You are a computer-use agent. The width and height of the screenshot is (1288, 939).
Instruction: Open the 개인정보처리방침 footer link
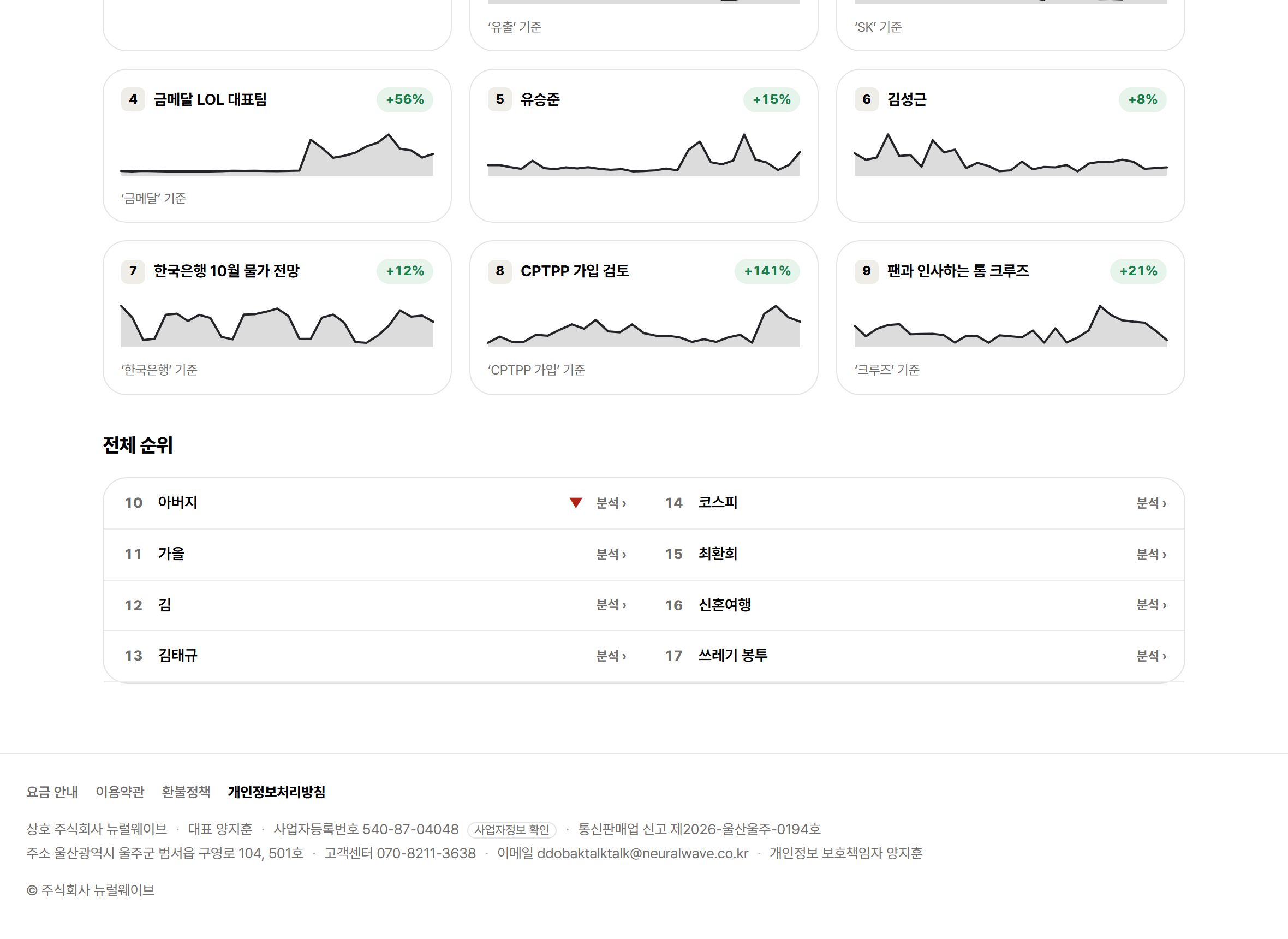[277, 792]
